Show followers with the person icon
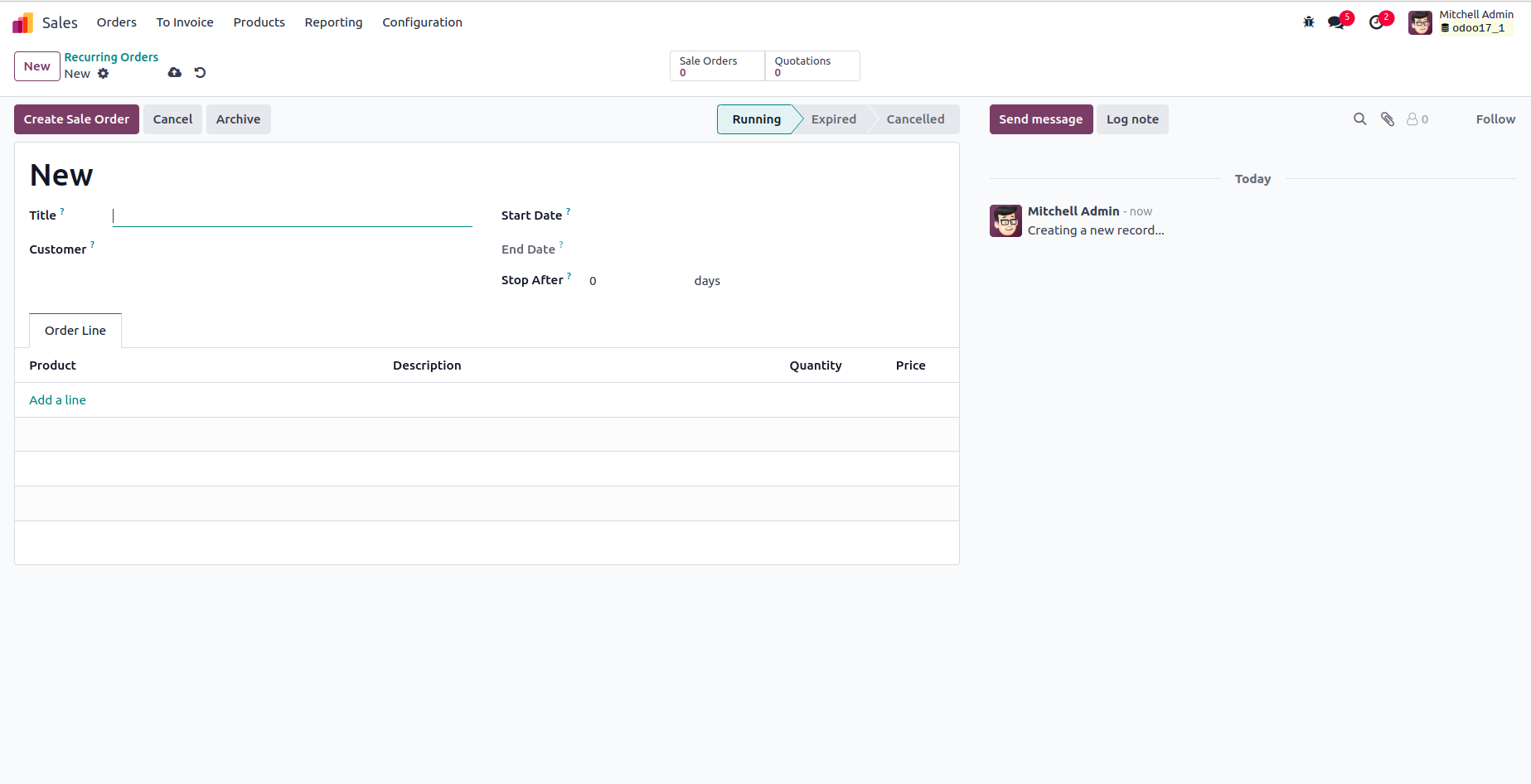Viewport: 1531px width, 784px height. tap(1417, 119)
